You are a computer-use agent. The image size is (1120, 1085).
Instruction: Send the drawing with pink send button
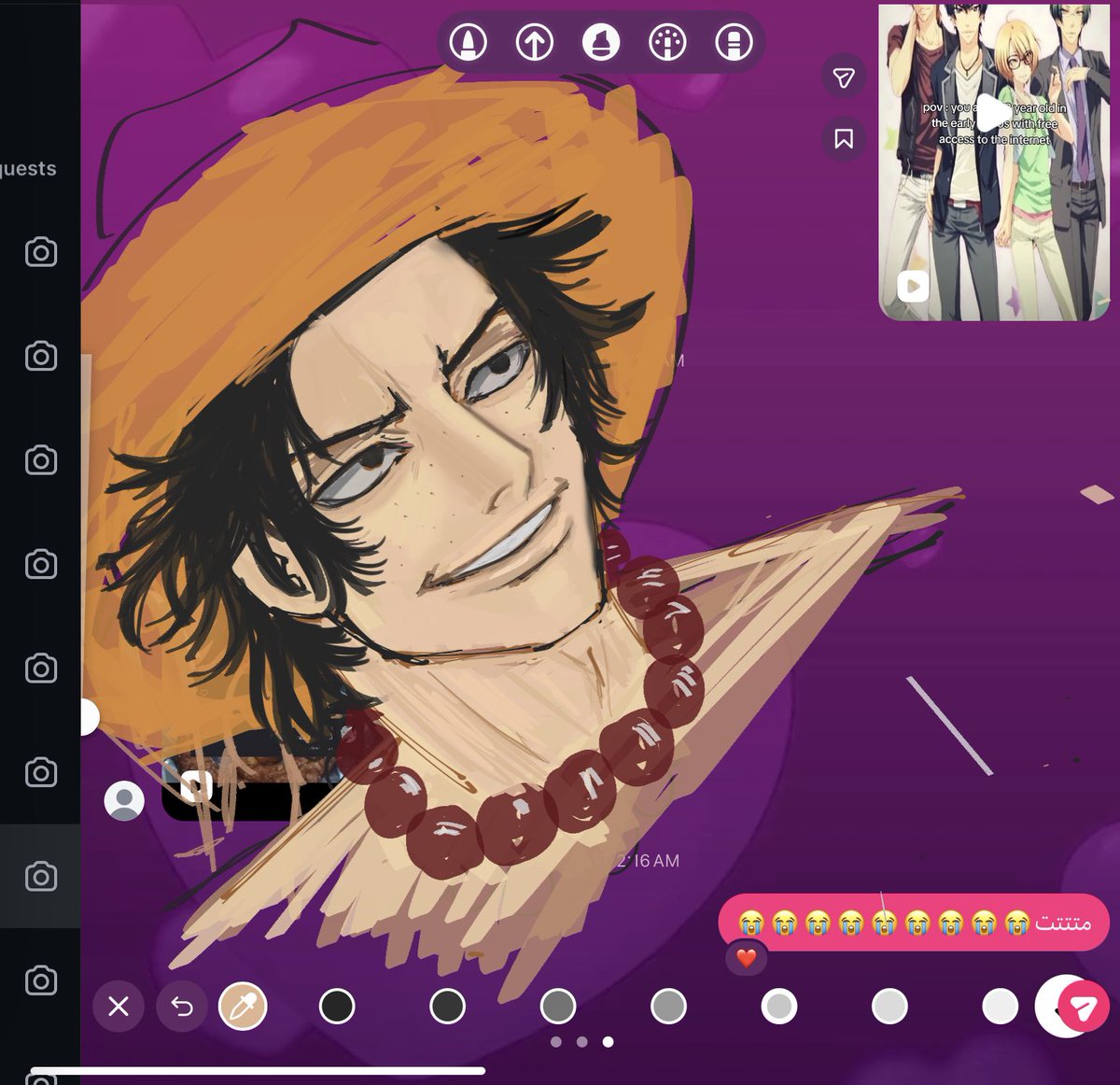1083,1007
